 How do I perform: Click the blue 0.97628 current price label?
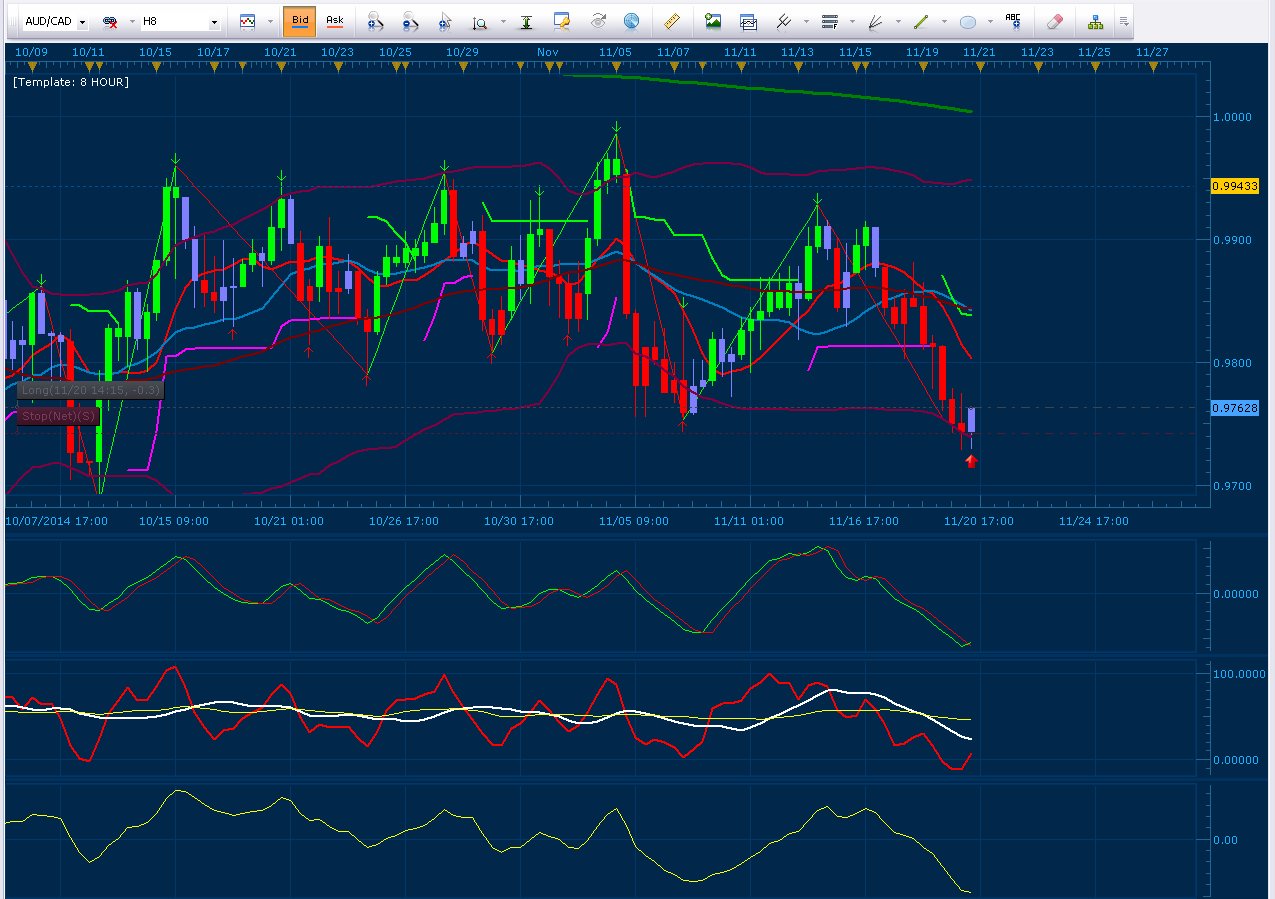[x=1235, y=408]
